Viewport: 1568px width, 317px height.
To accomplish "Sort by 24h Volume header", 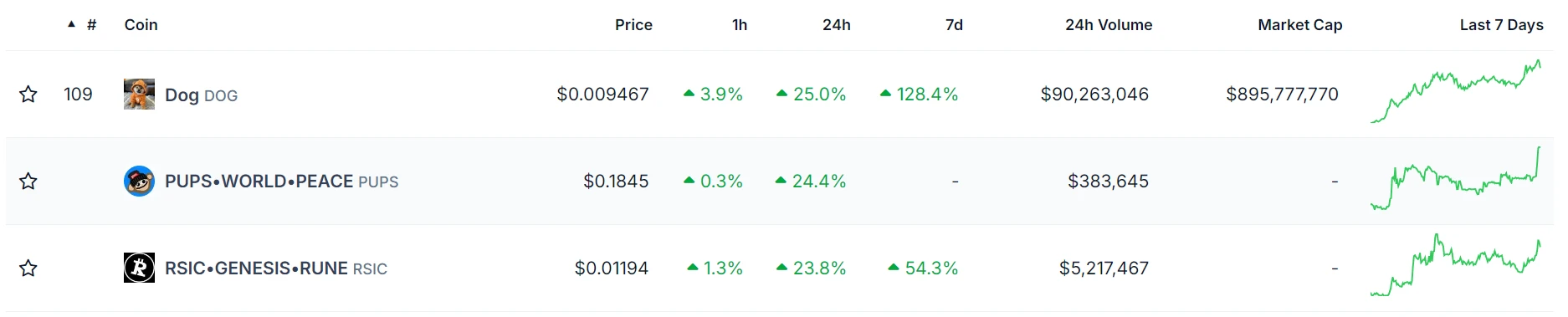I will pos(1109,25).
